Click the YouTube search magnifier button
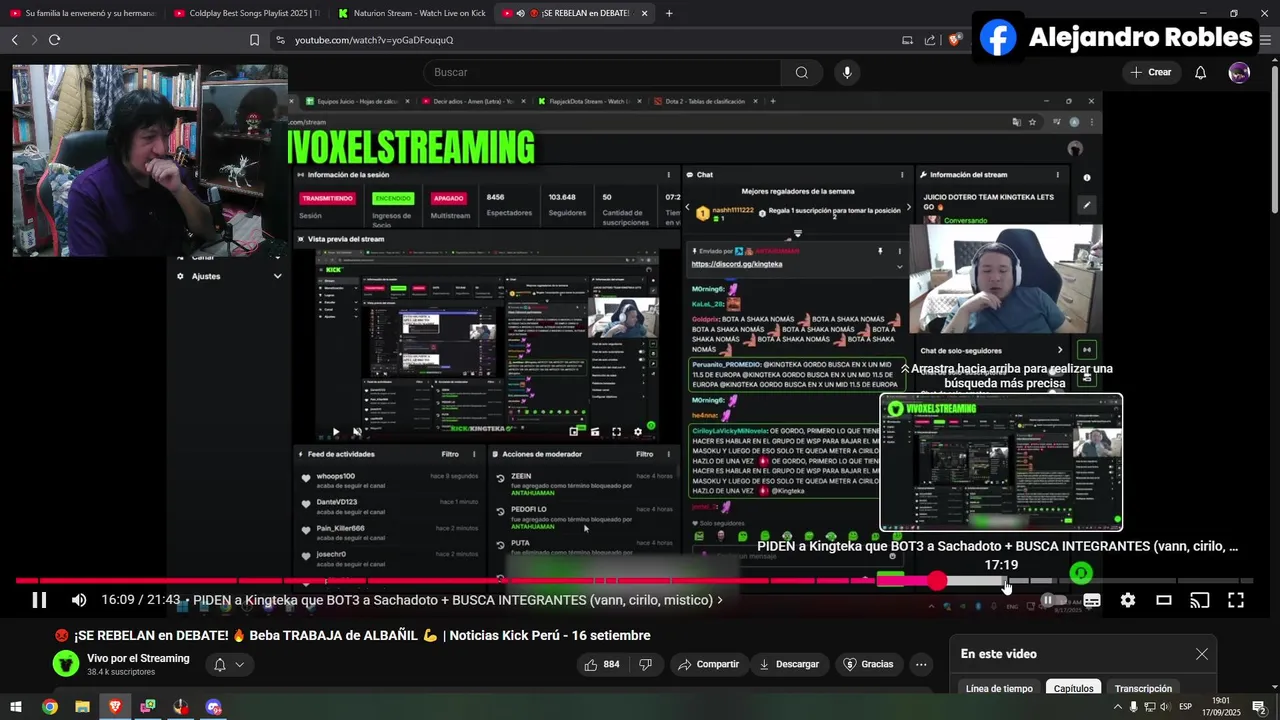This screenshot has width=1280, height=720. [x=802, y=72]
